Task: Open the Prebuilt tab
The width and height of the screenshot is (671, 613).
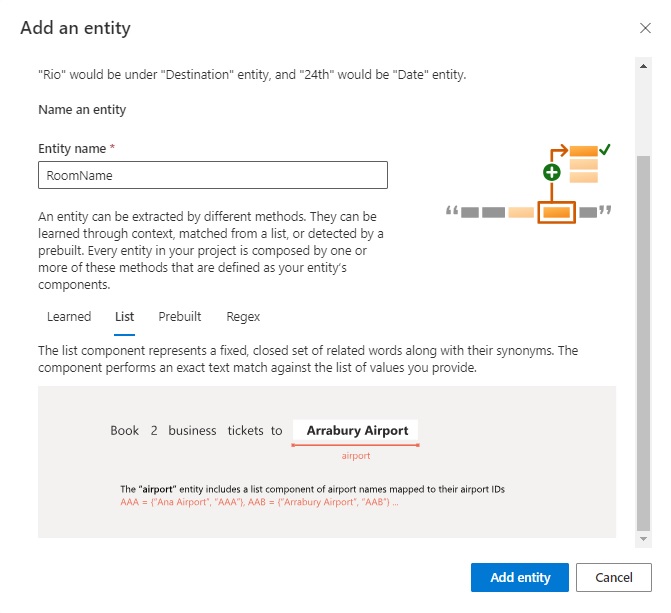Action: (x=180, y=317)
